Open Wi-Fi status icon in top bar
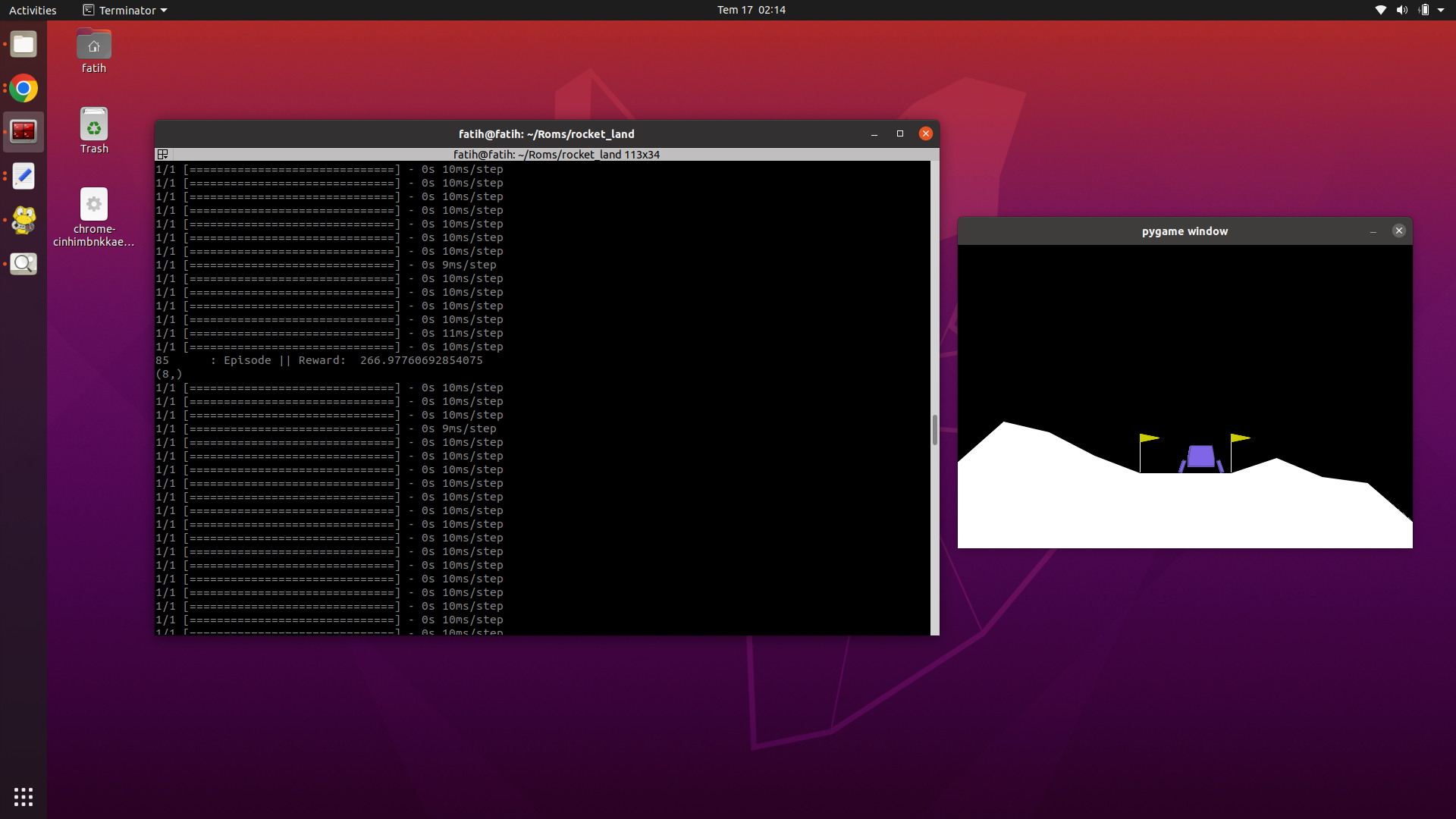 1381,10
